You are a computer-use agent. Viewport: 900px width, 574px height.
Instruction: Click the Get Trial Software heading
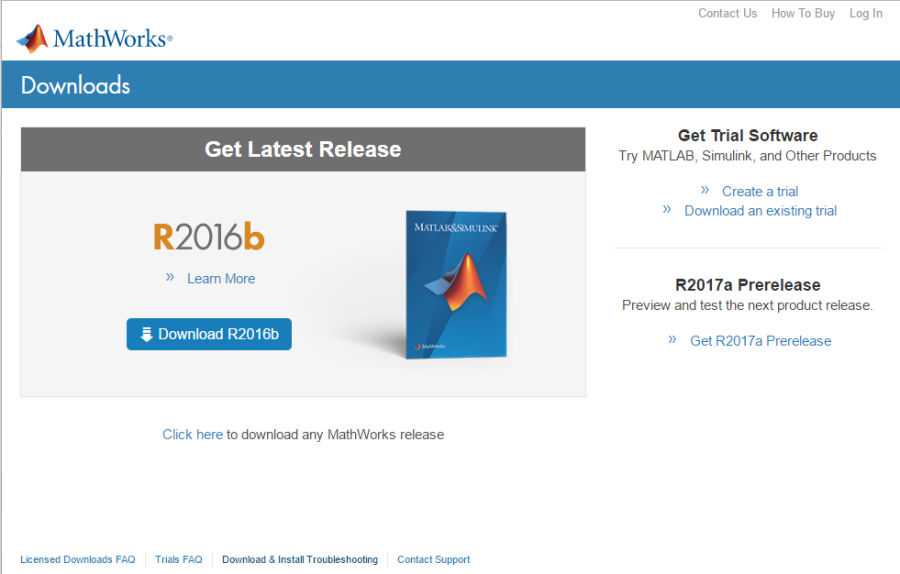[748, 135]
